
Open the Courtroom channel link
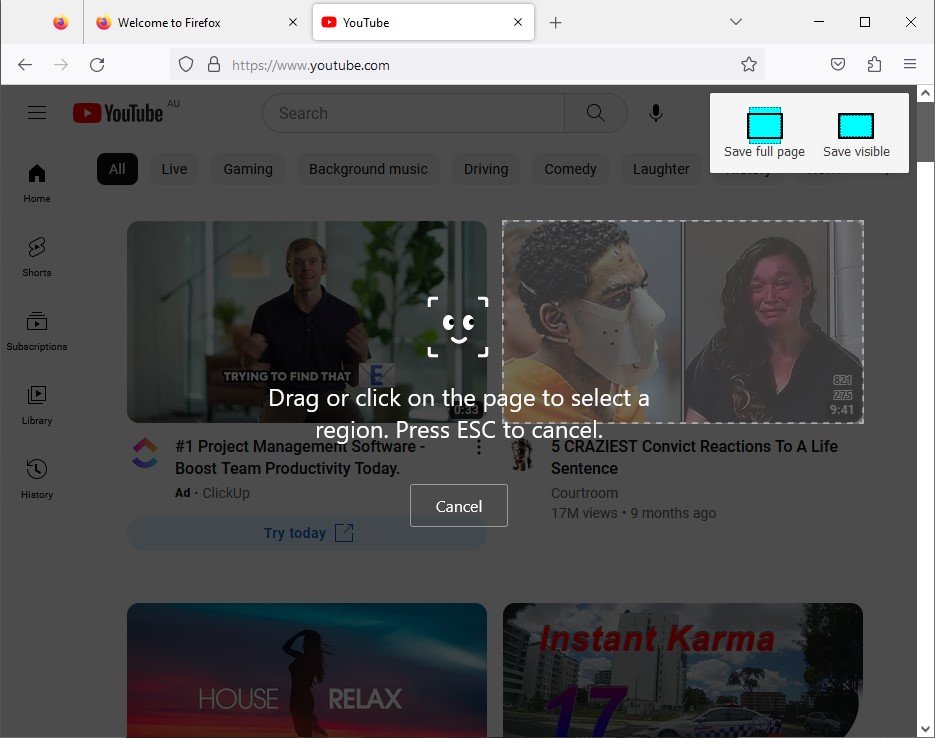pyautogui.click(x=584, y=493)
